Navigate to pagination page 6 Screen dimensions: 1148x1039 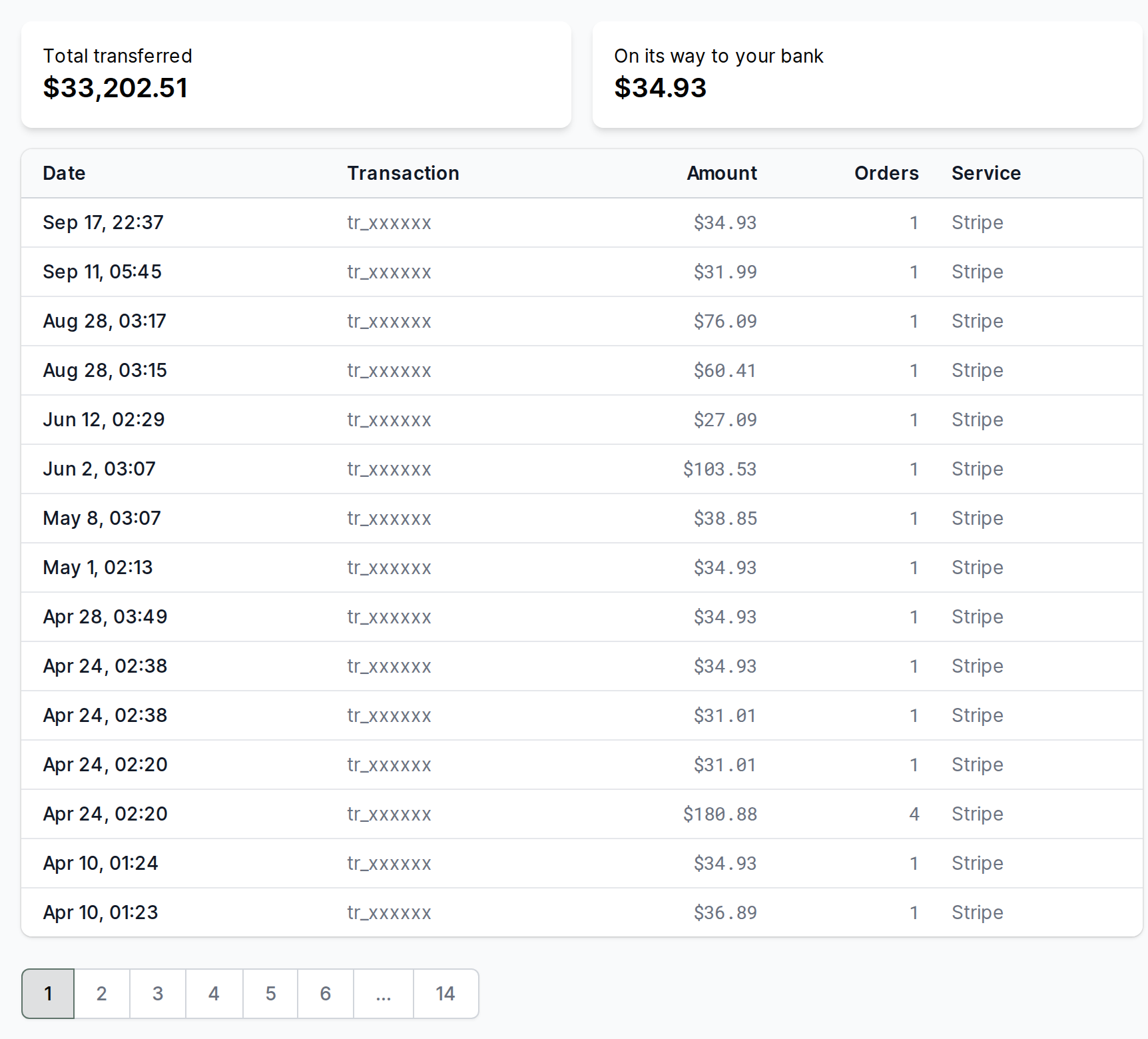point(326,994)
